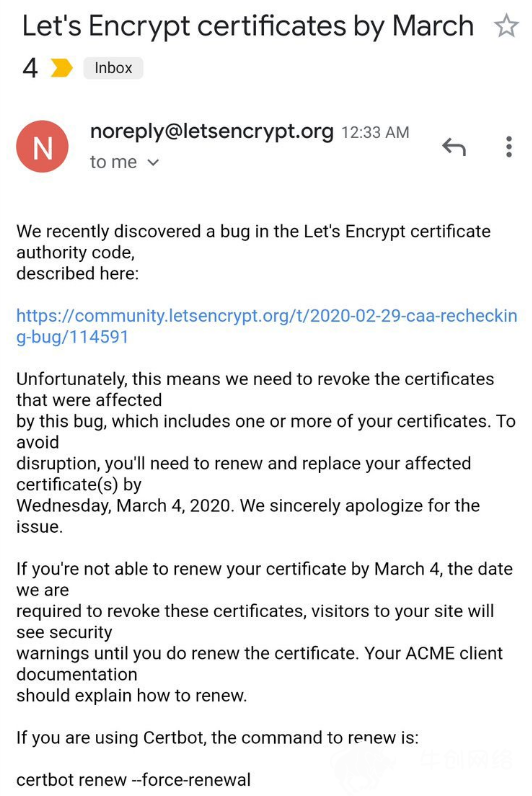Open the community.letsencrypt.org bug link
Viewport: 532px width, 796px height.
pyautogui.click(x=267, y=326)
